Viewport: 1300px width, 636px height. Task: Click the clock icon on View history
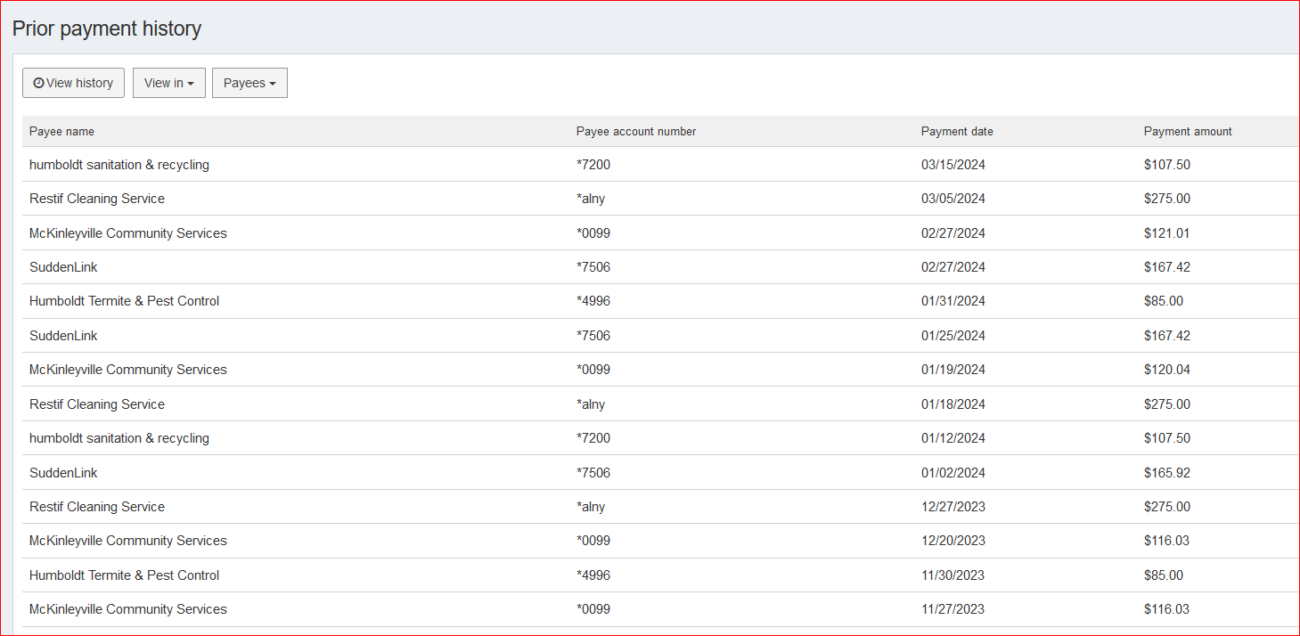pyautogui.click(x=39, y=83)
